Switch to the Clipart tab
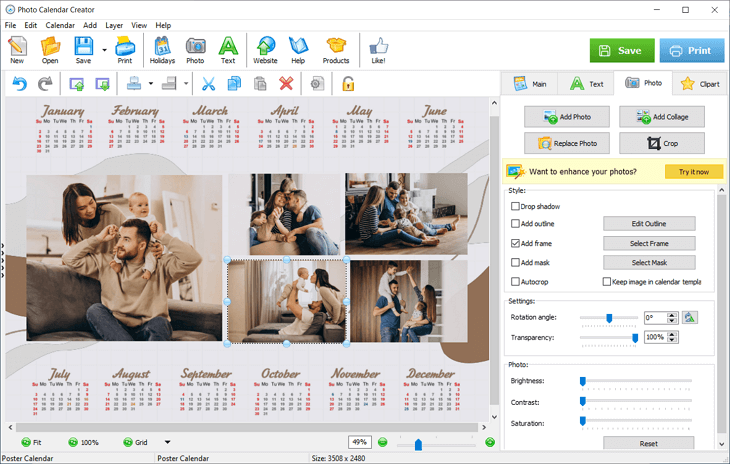The width and height of the screenshot is (730, 464). [x=698, y=84]
